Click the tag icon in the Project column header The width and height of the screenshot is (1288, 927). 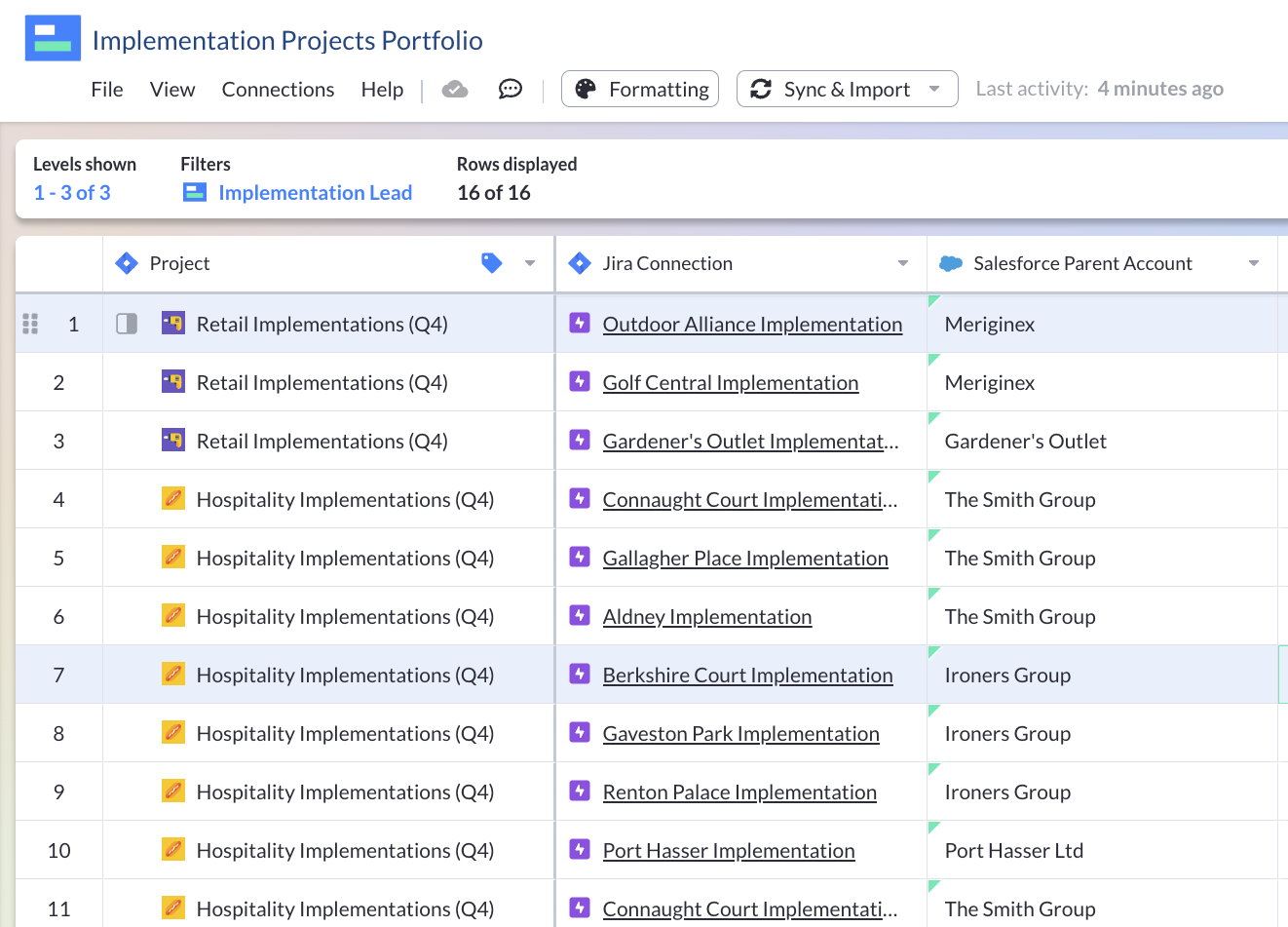tap(492, 263)
